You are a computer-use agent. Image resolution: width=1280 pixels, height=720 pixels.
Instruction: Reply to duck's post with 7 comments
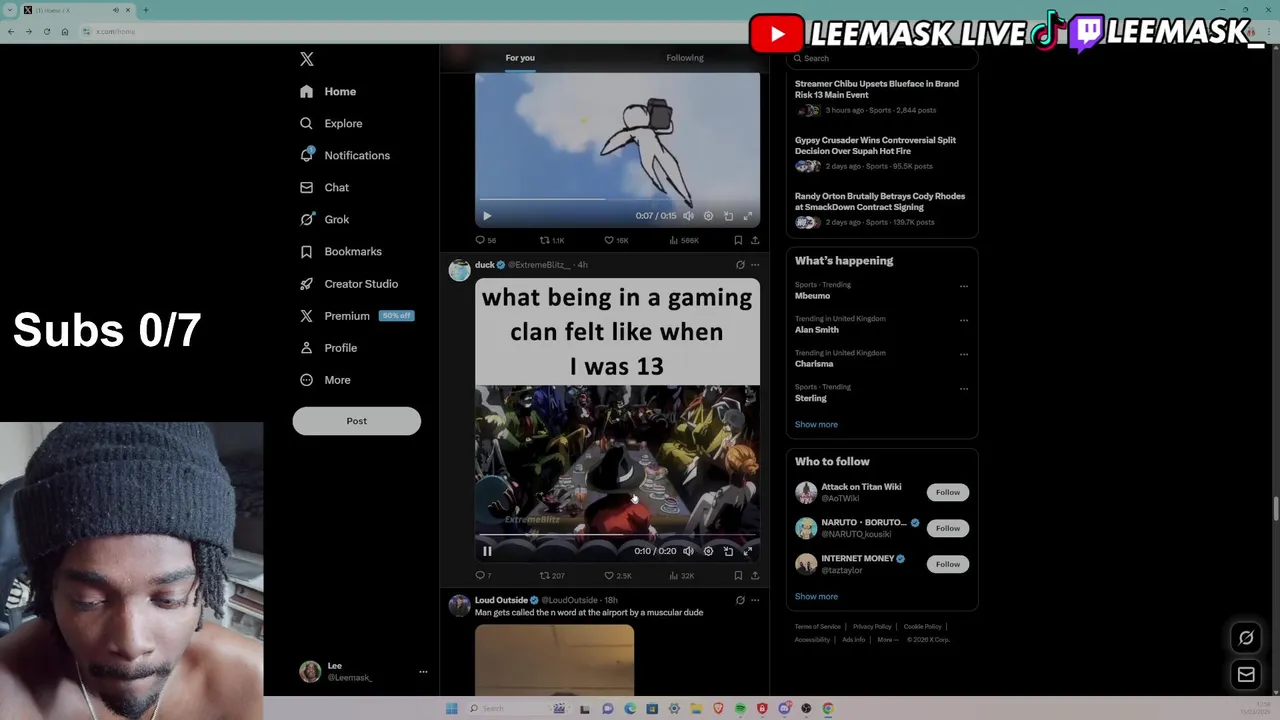pyautogui.click(x=483, y=576)
